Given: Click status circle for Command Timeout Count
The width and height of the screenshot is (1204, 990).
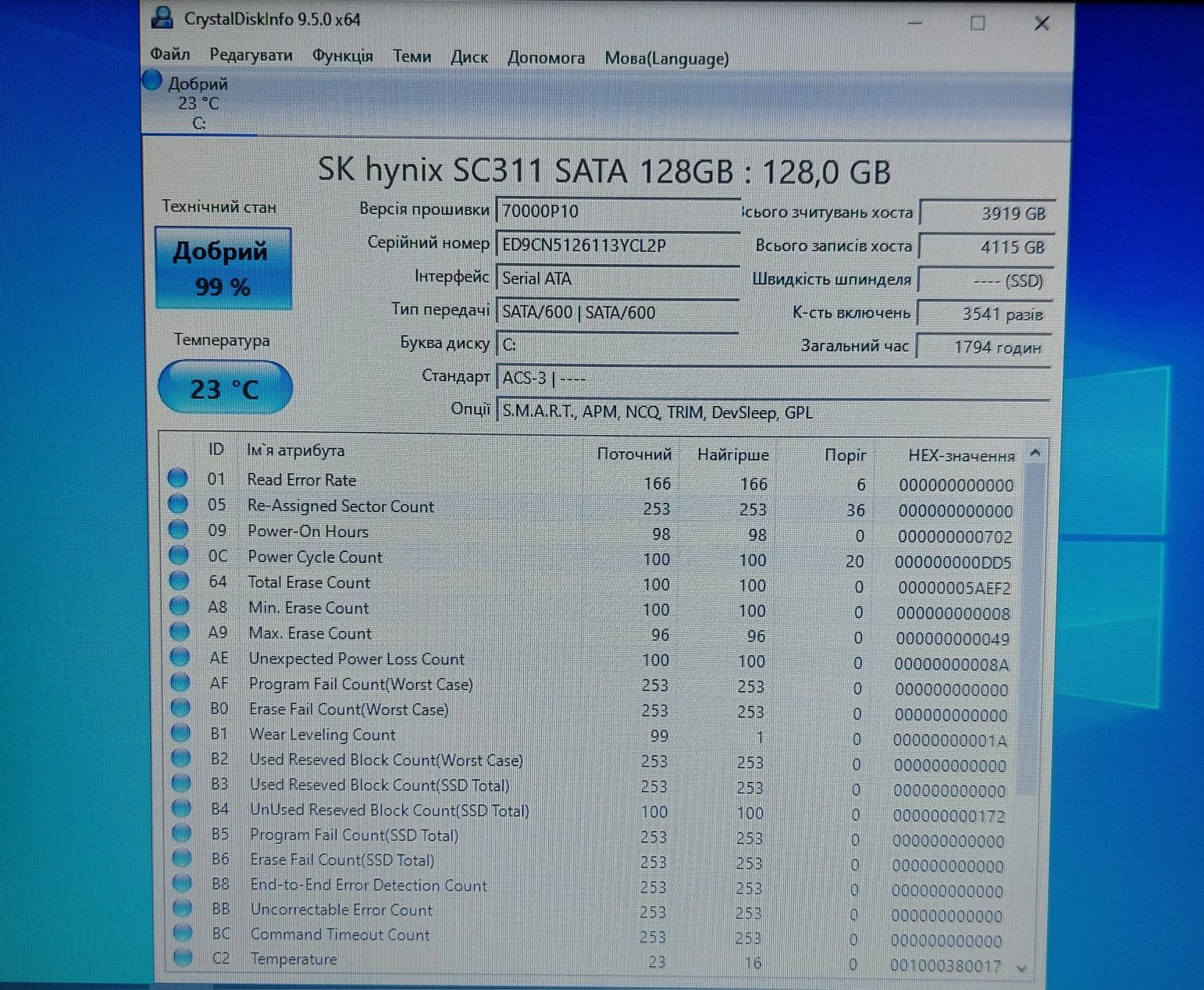Looking at the screenshot, I should click(183, 932).
